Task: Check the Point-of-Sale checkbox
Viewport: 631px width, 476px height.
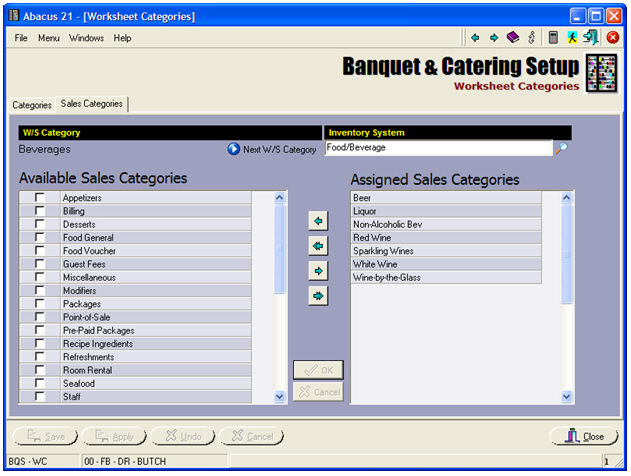Action: (x=39, y=317)
